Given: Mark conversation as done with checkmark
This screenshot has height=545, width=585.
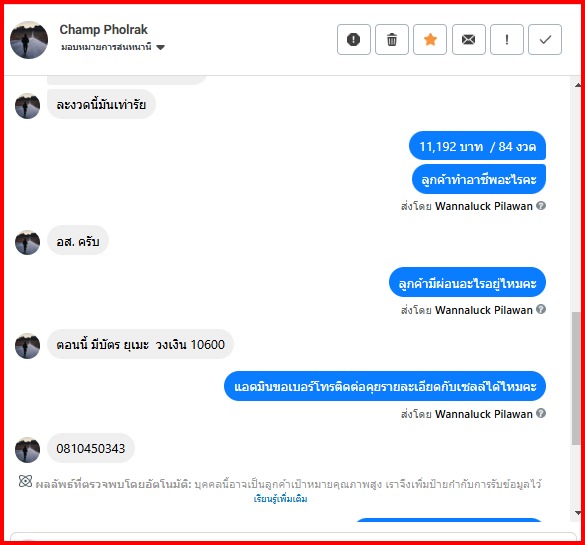Looking at the screenshot, I should [545, 40].
